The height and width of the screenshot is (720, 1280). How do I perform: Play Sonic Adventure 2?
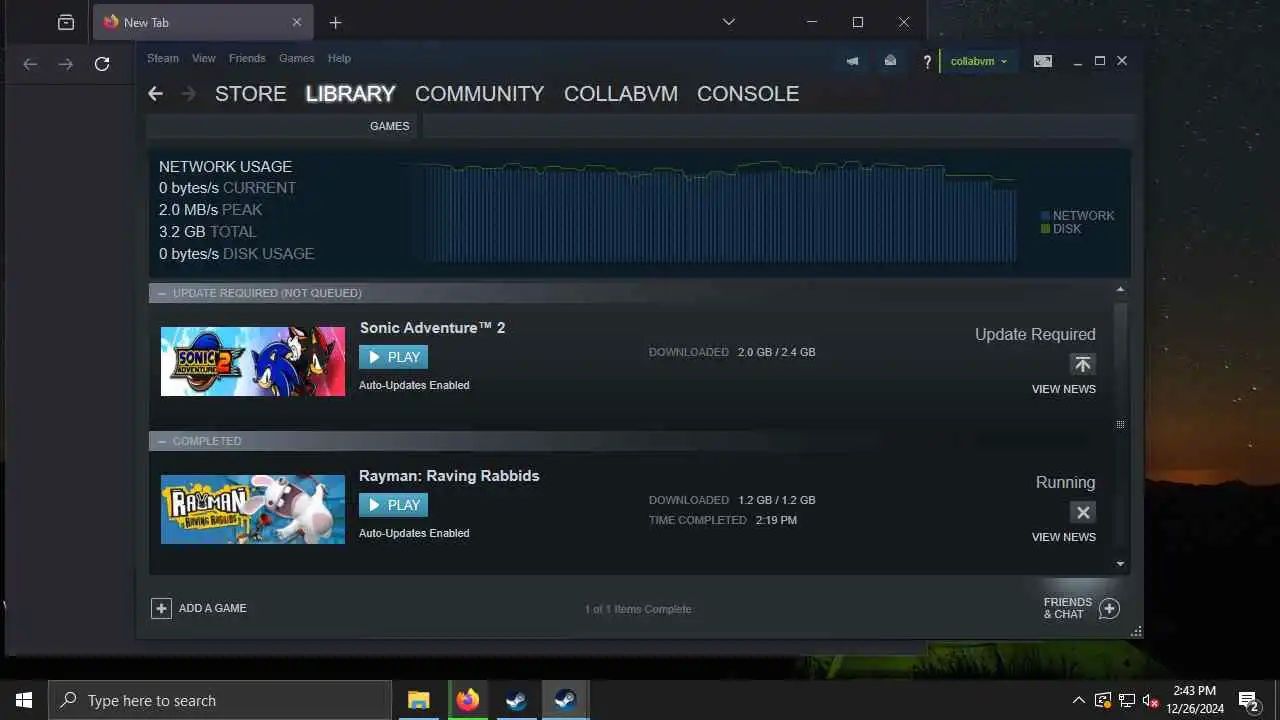coord(393,357)
